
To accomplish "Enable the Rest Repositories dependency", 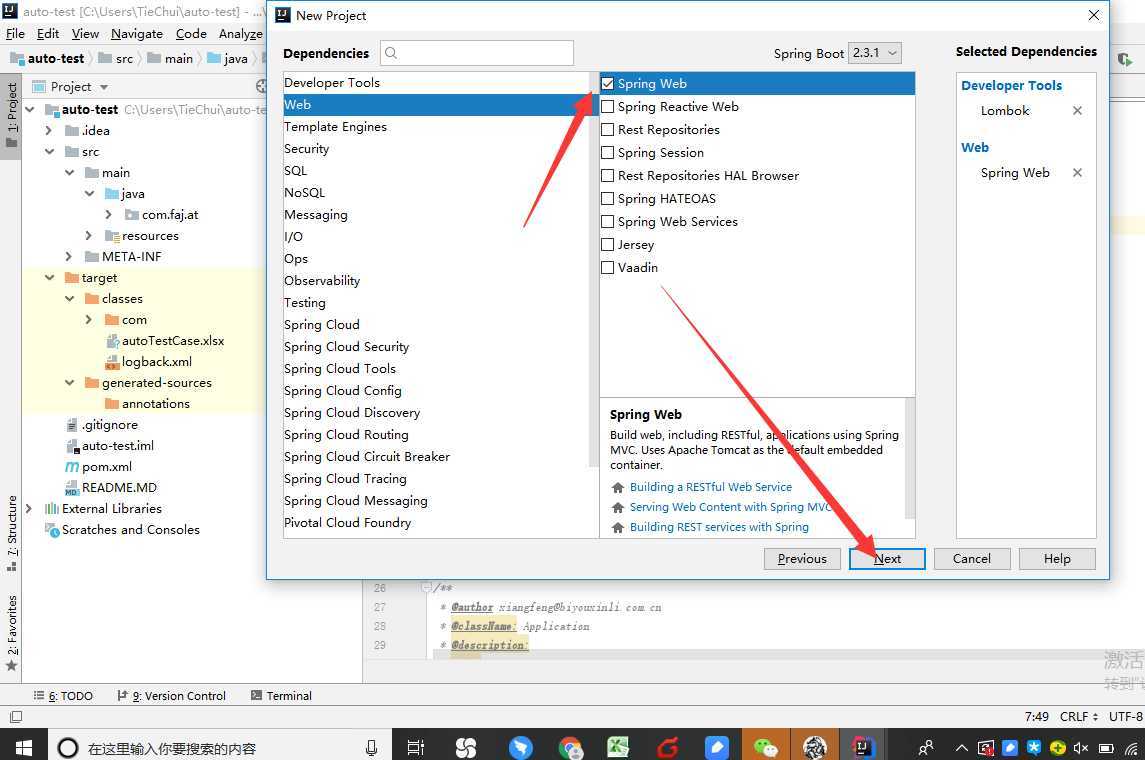I will 607,129.
